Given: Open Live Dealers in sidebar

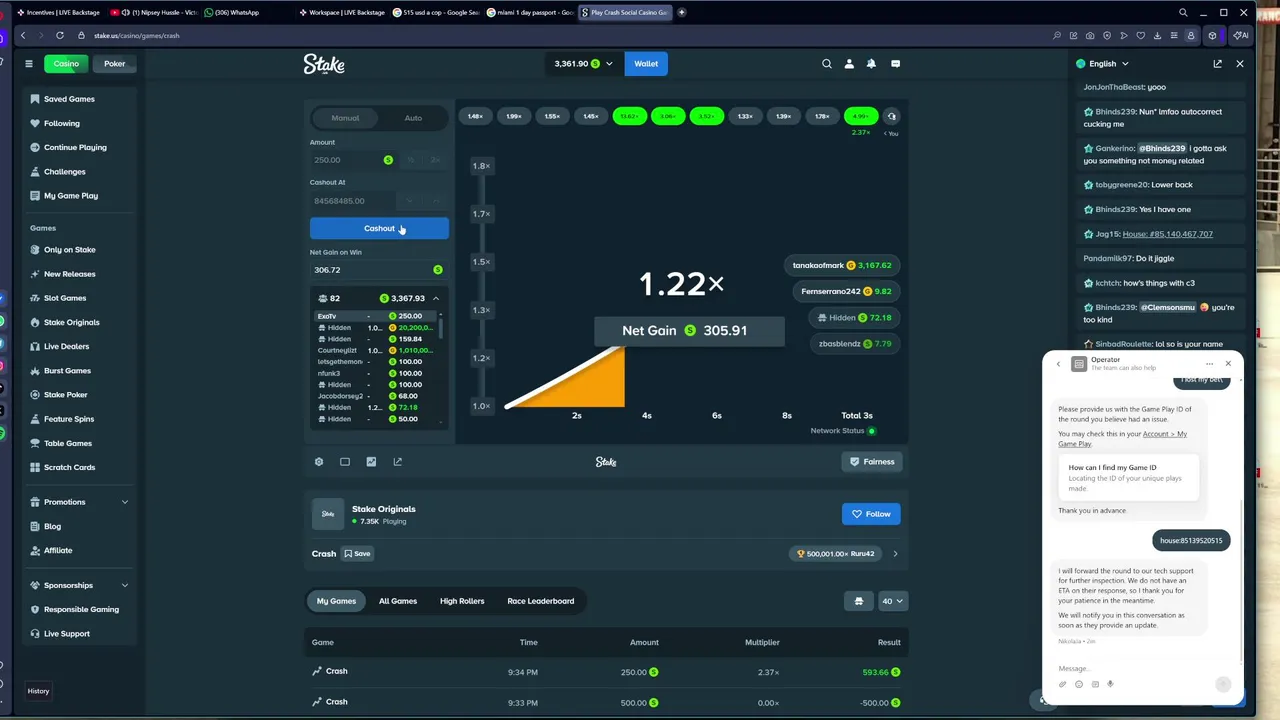Looking at the screenshot, I should tap(66, 346).
